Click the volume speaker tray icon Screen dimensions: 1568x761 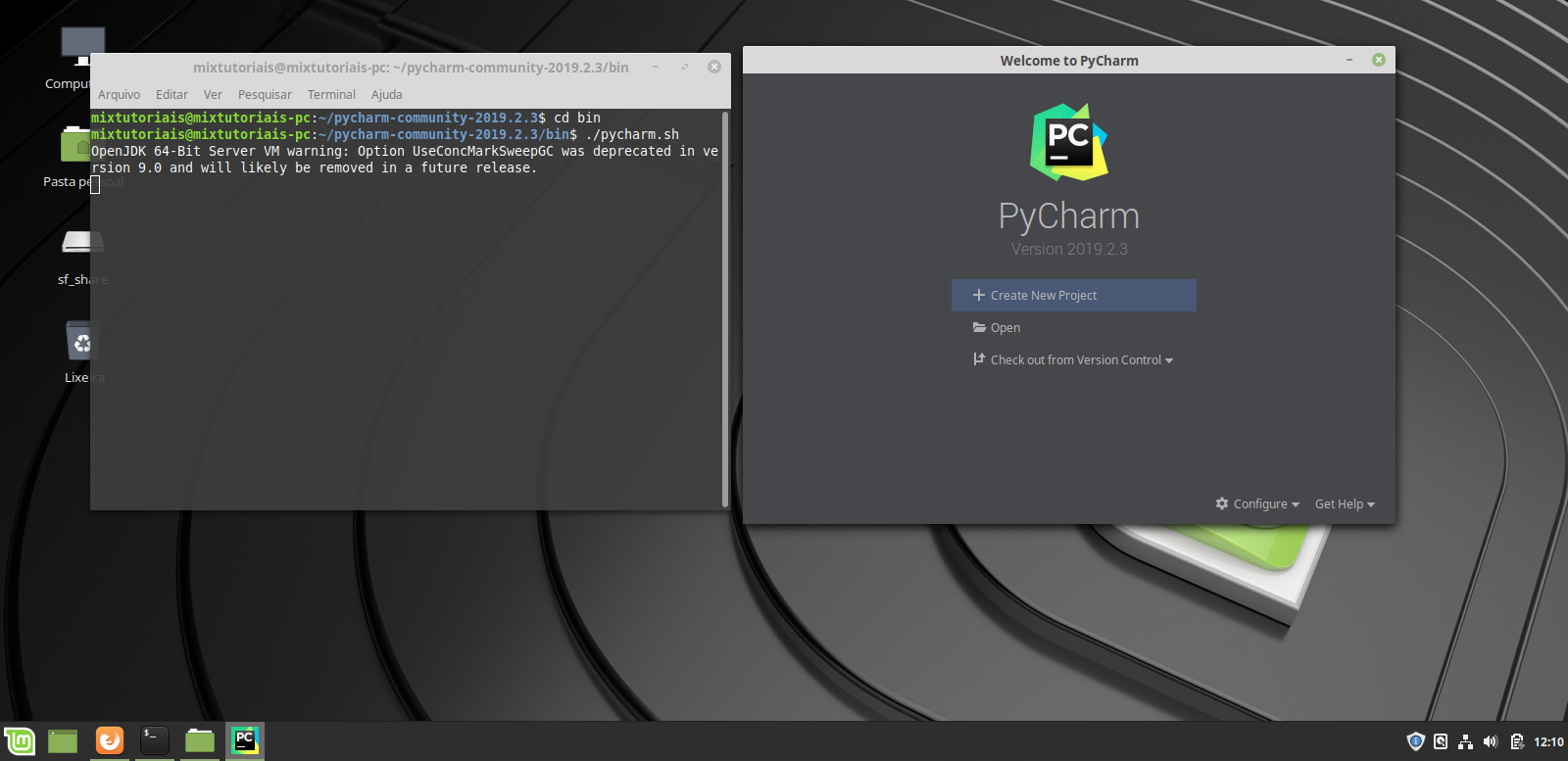coord(1491,741)
